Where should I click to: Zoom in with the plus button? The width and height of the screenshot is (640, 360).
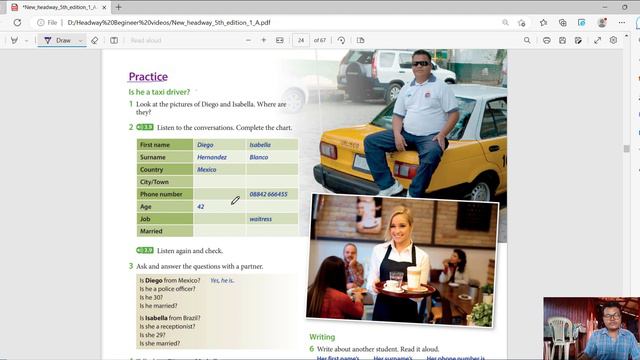[264, 40]
